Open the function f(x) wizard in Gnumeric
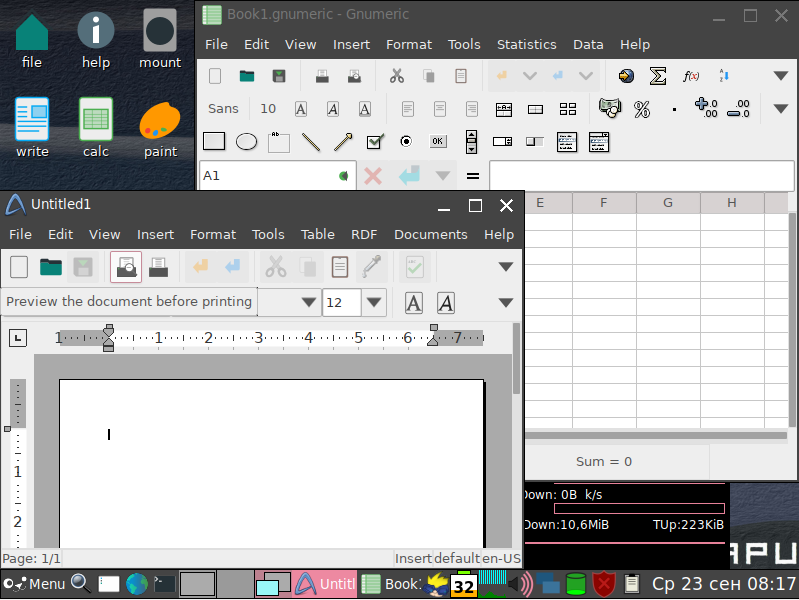This screenshot has height=600, width=799. (691, 76)
